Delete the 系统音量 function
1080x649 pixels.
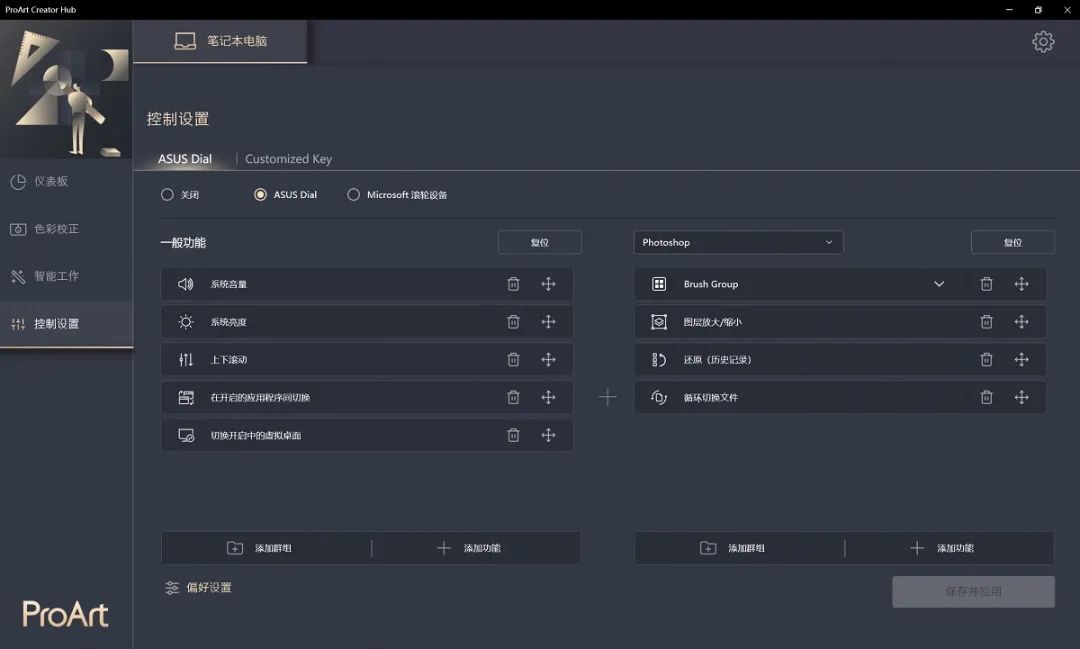[x=513, y=284]
